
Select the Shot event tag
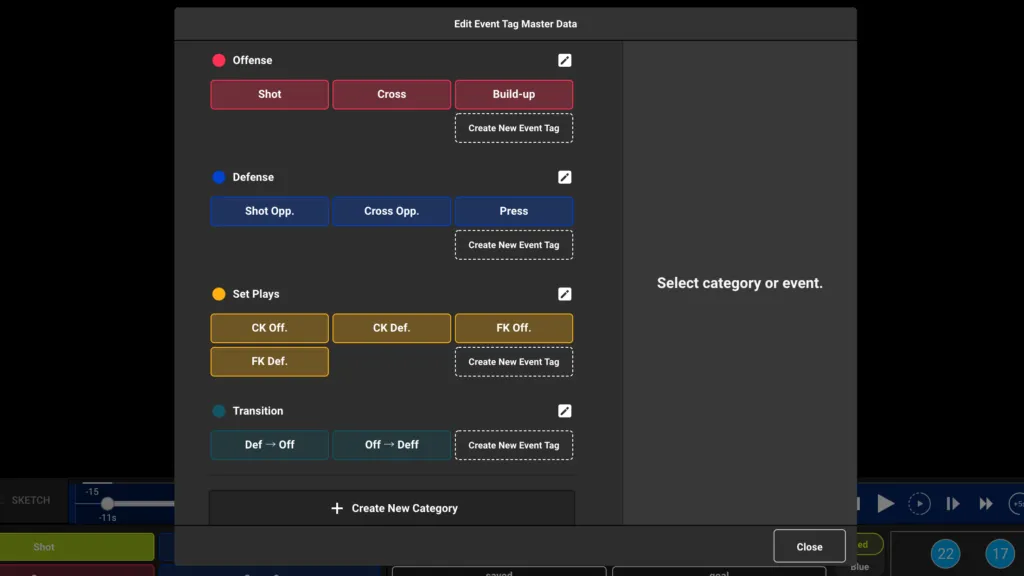point(270,94)
